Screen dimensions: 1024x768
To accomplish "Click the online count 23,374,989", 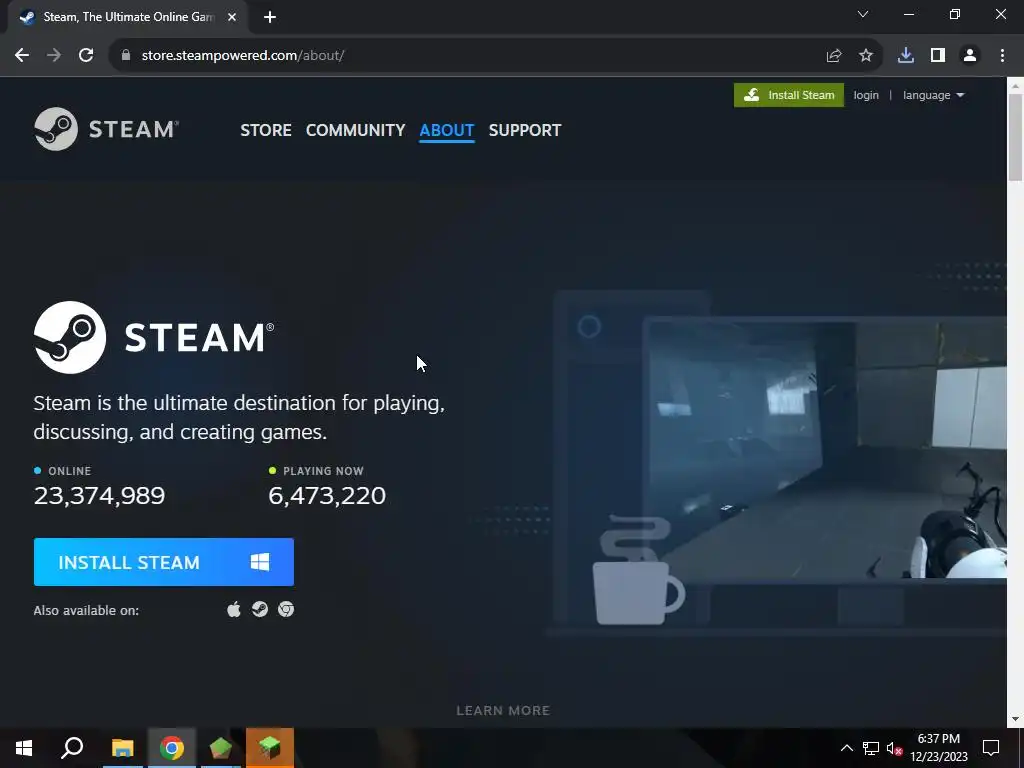I will 99,496.
